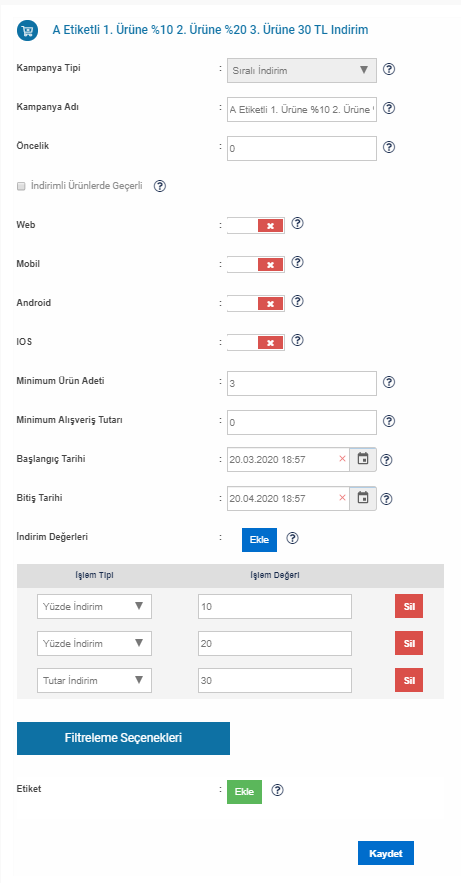The image size is (461, 883).
Task: Click the blue Ekle discount button
Action: point(259,539)
